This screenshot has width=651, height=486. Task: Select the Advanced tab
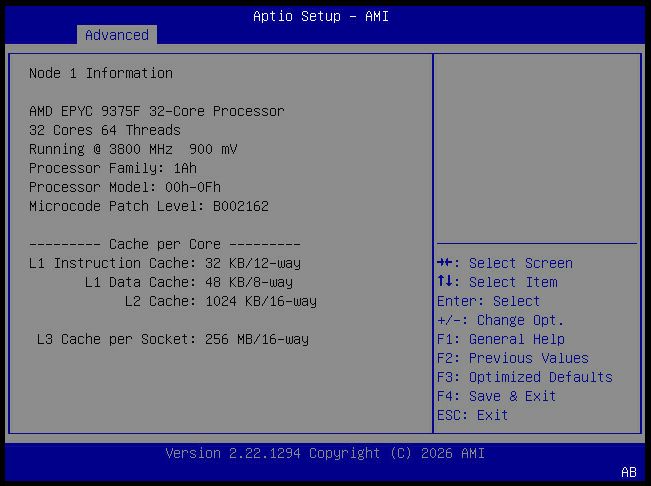pos(117,35)
